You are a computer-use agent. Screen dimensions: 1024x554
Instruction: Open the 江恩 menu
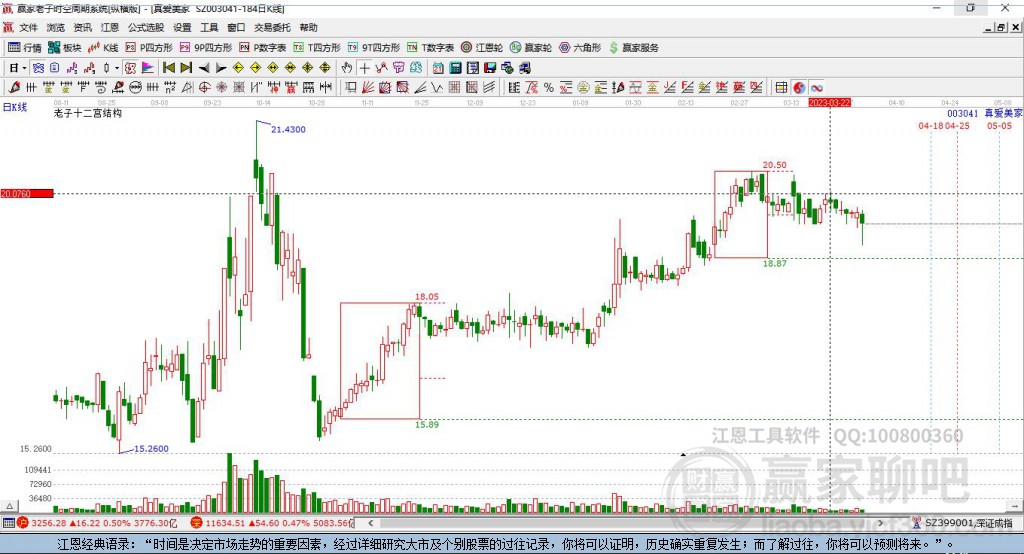click(x=110, y=27)
